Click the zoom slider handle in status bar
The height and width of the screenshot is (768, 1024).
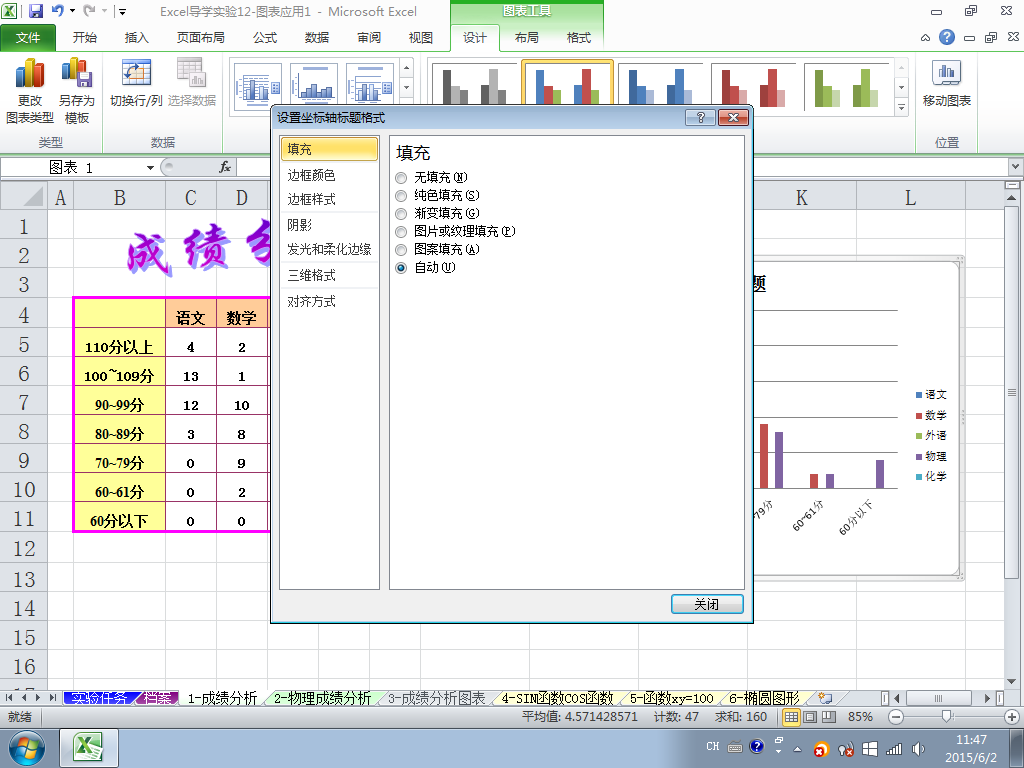[946, 716]
